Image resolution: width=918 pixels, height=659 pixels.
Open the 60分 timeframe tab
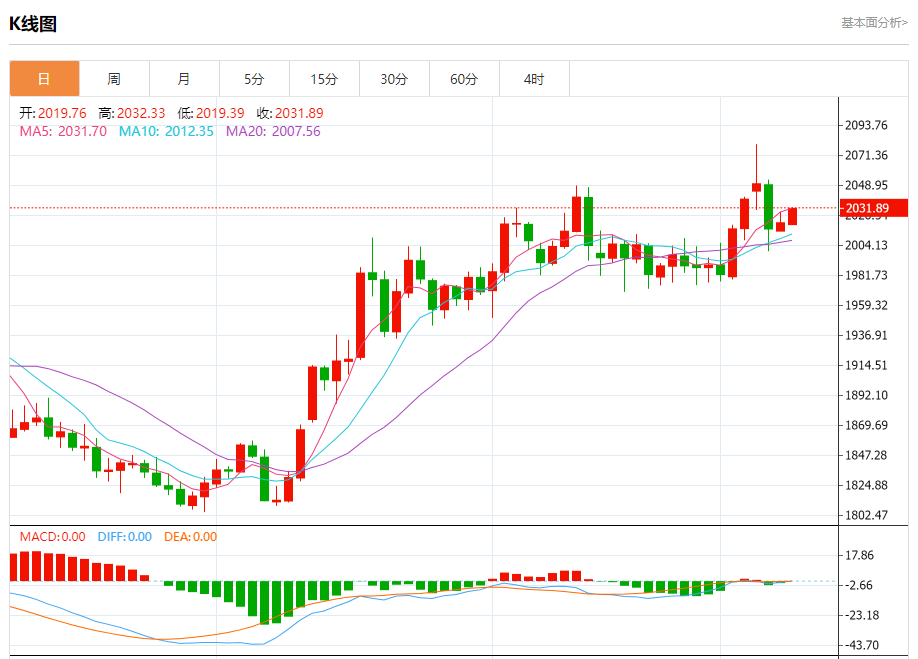tap(464, 78)
